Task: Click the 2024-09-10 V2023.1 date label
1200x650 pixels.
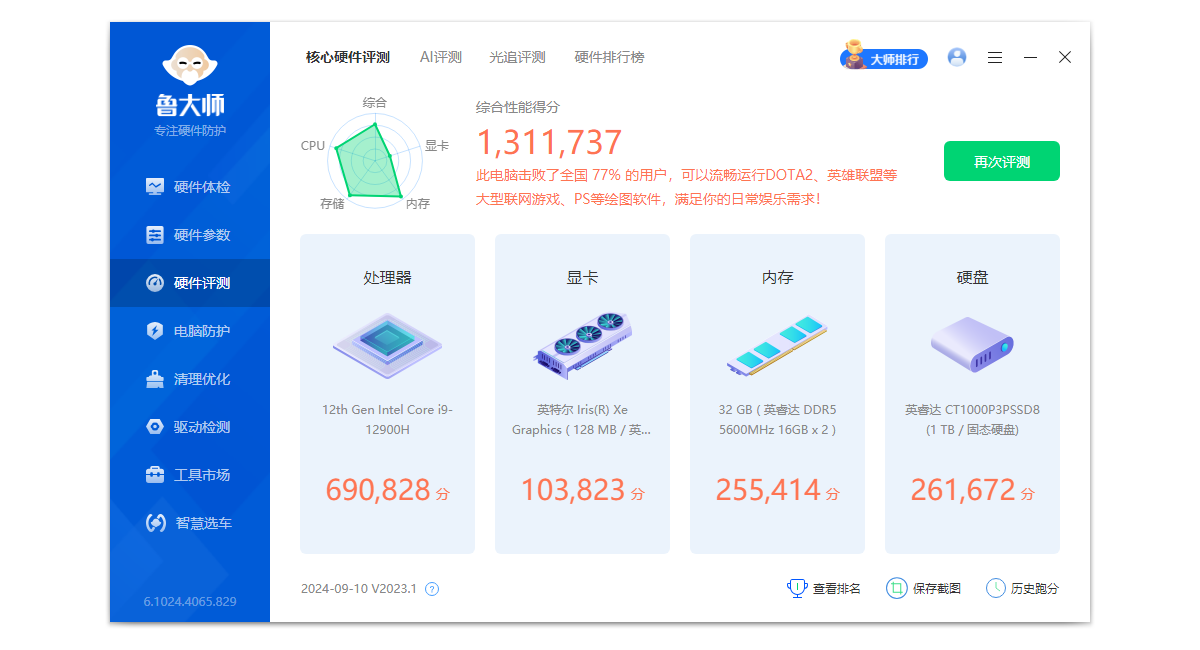Action: tap(359, 589)
